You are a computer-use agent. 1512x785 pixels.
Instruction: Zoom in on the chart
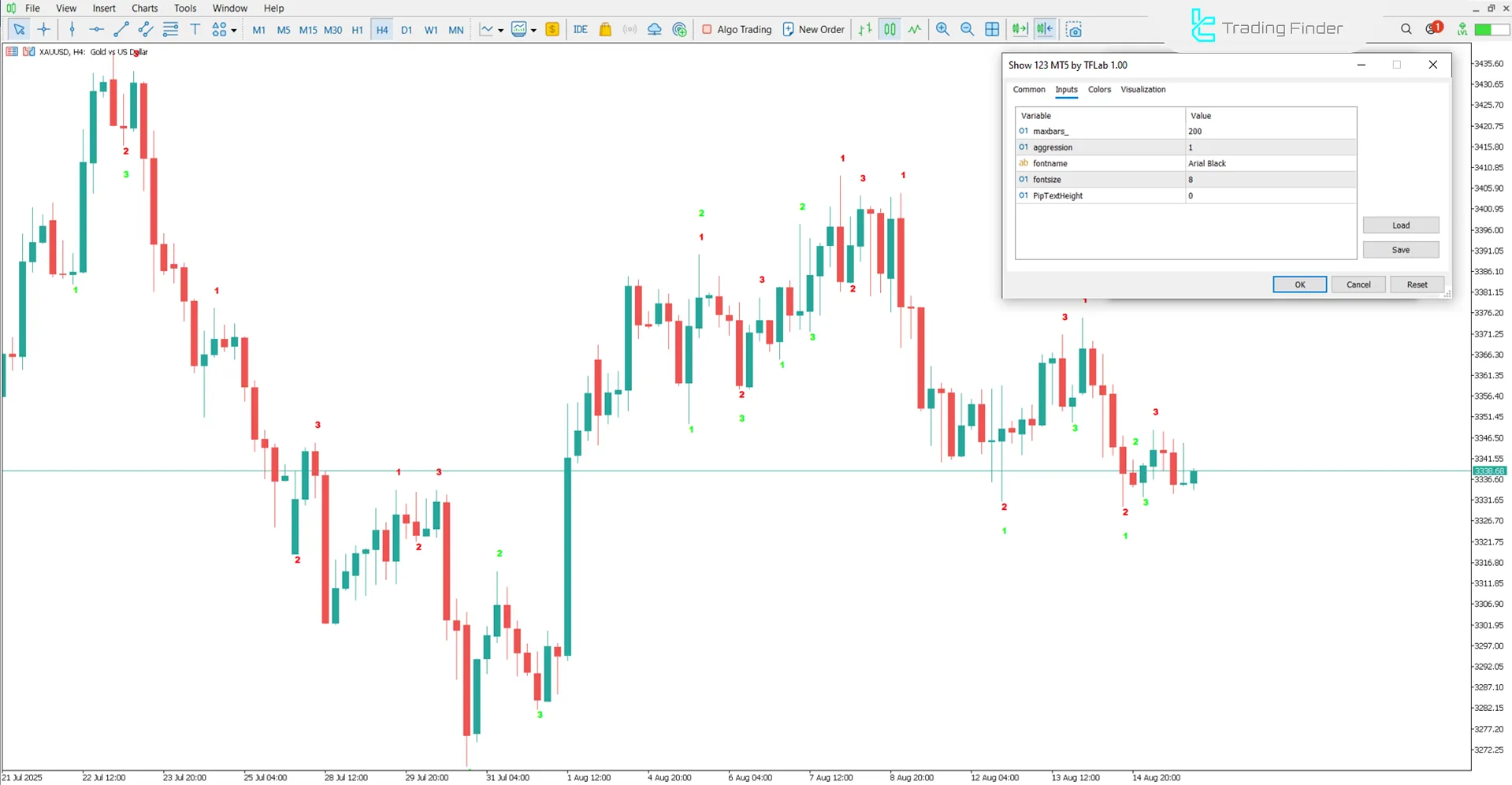[x=942, y=29]
